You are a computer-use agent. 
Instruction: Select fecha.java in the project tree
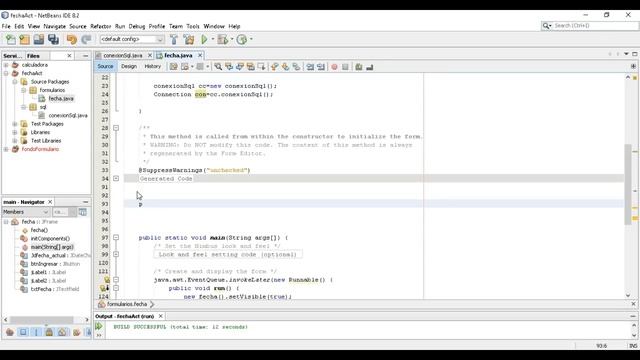[x=61, y=98]
